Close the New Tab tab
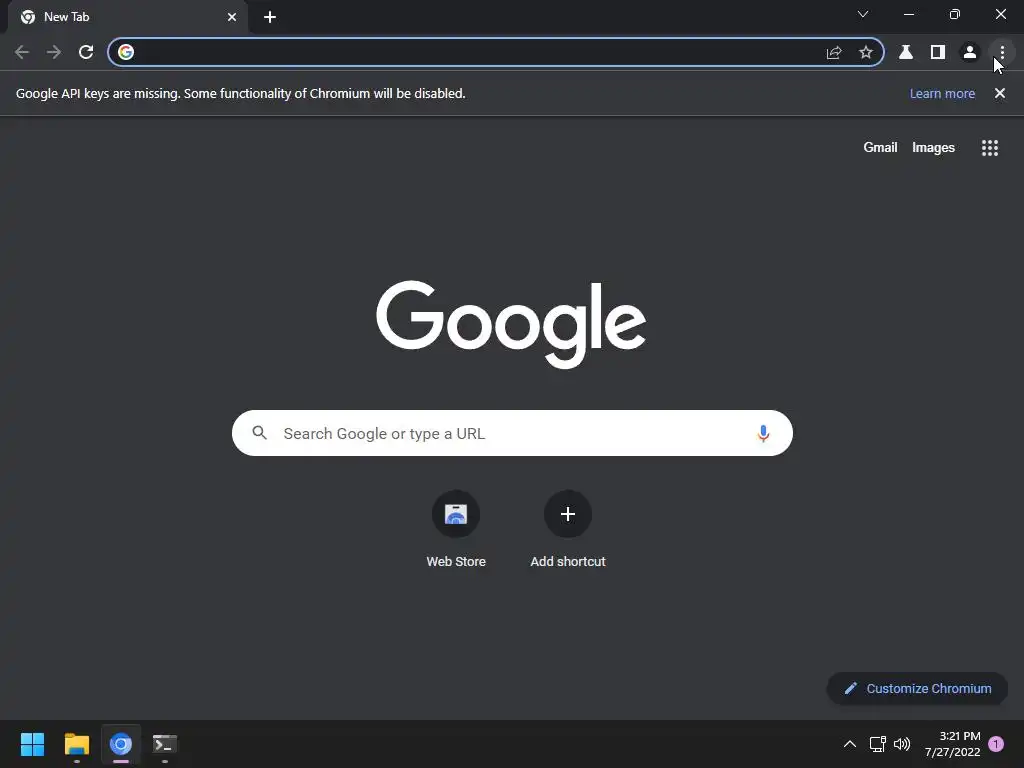Viewport: 1024px width, 768px height. [232, 17]
